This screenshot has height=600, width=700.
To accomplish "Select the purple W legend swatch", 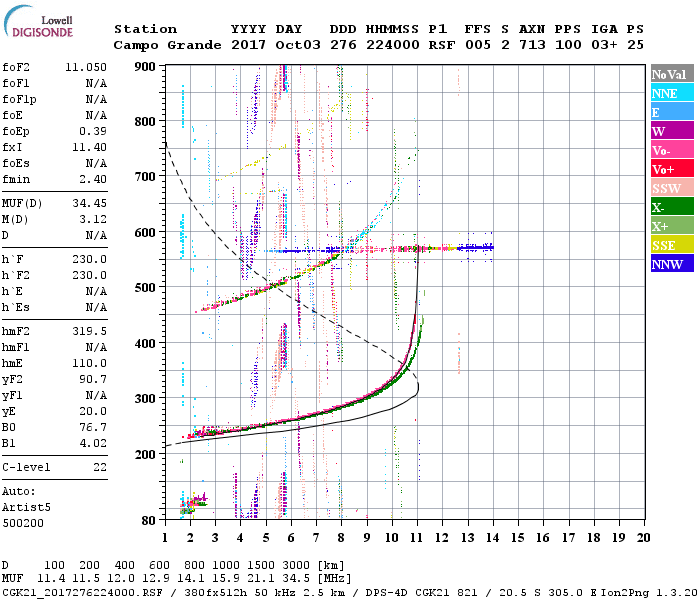I will 671,131.
